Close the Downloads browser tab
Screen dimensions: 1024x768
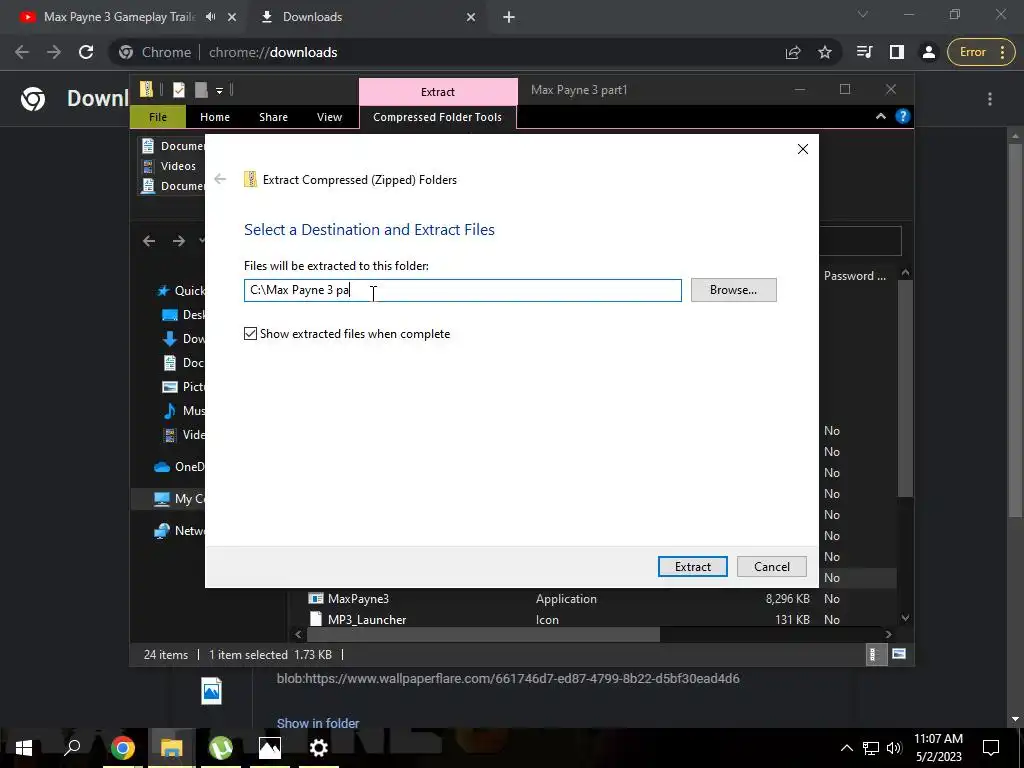(x=471, y=17)
